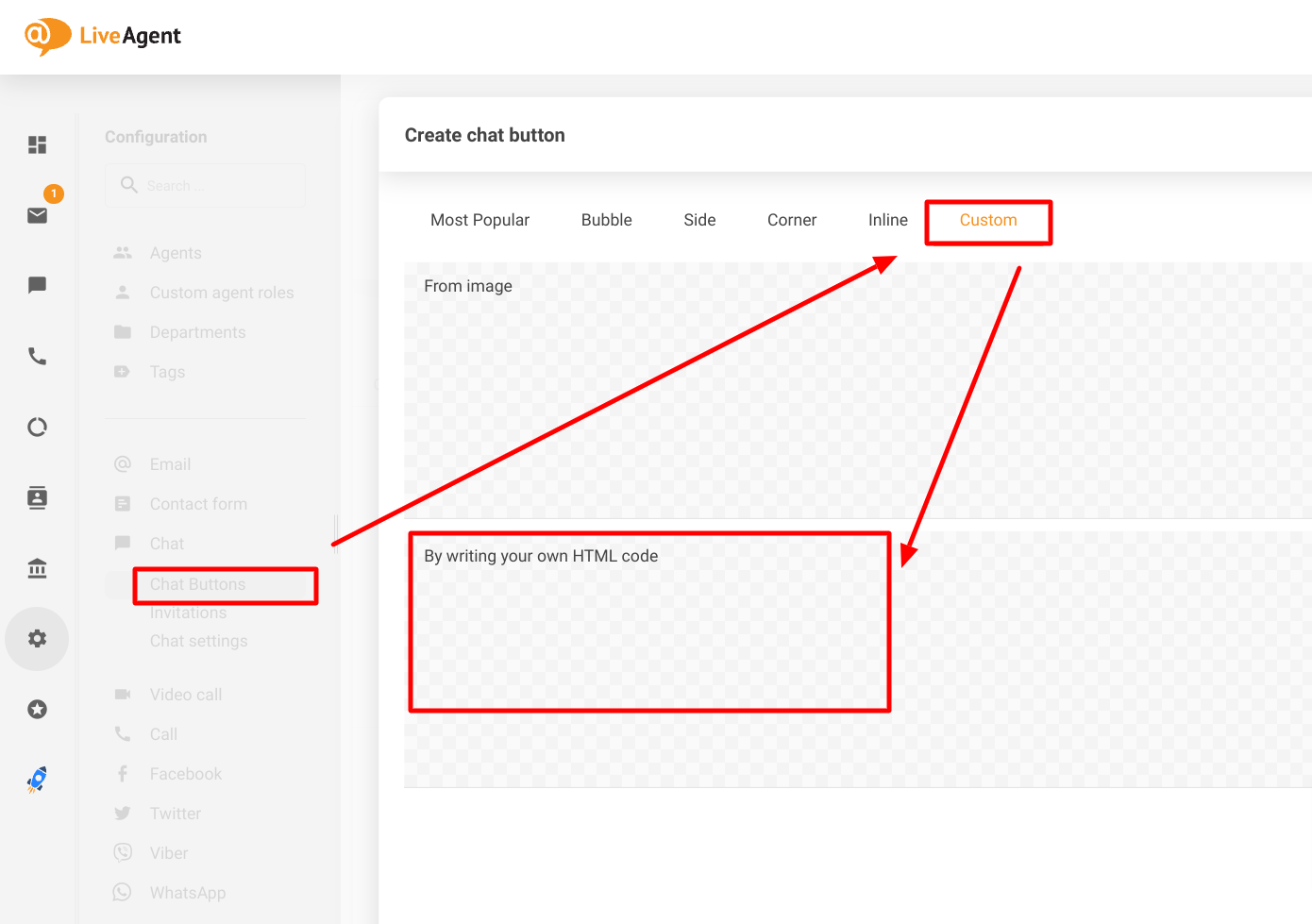Switch to the Bubble tab

pyautogui.click(x=606, y=219)
